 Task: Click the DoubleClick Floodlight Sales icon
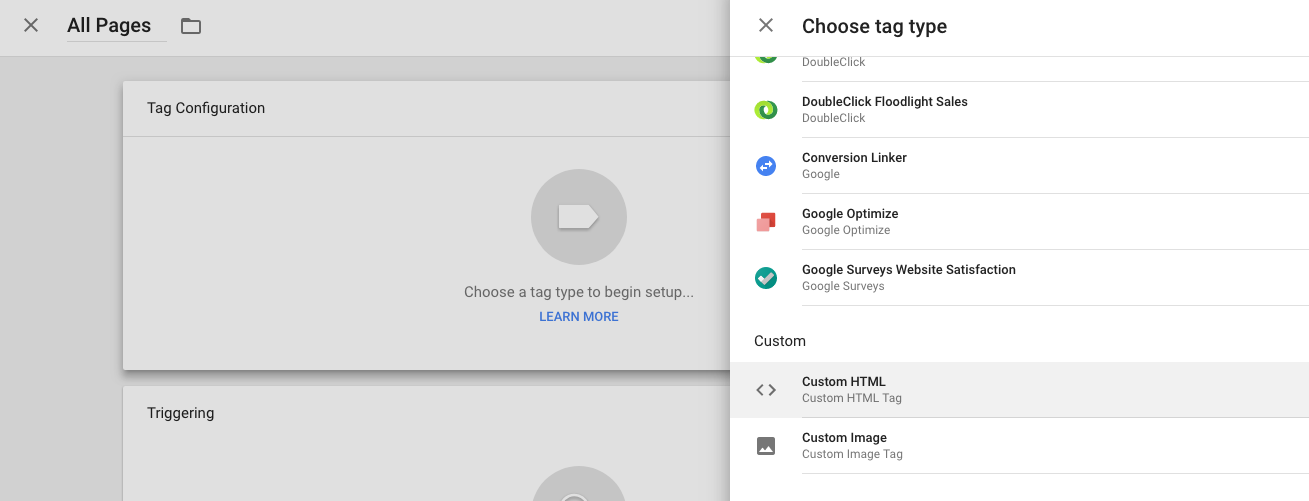(x=766, y=110)
